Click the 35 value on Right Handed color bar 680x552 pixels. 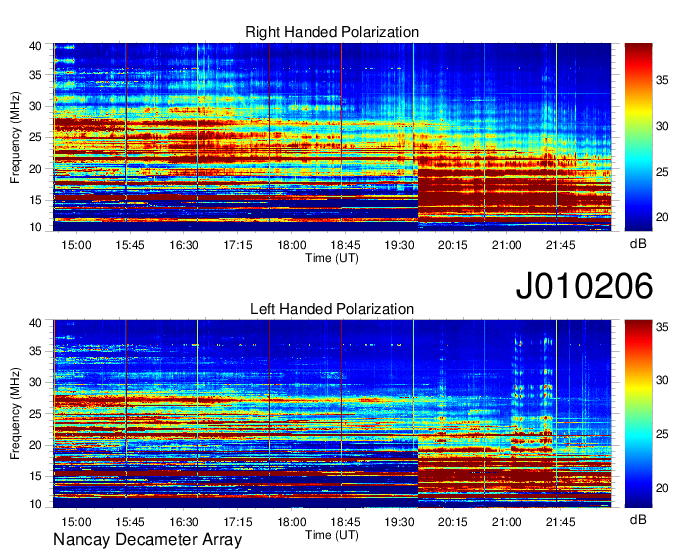[x=662, y=80]
